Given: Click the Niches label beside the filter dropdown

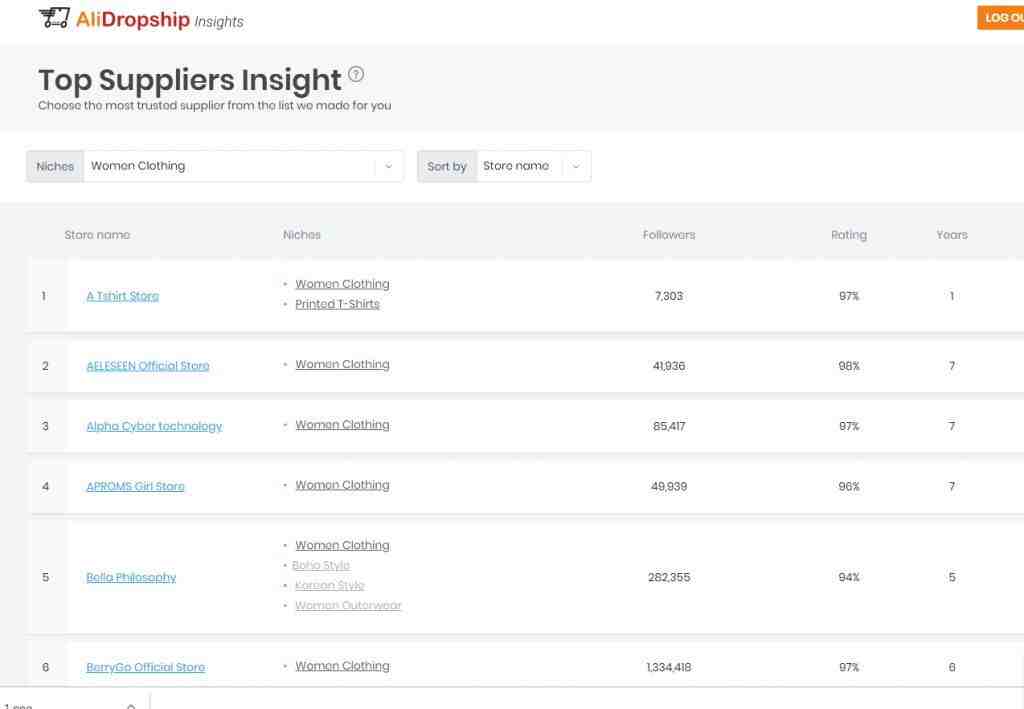Looking at the screenshot, I should 55,166.
